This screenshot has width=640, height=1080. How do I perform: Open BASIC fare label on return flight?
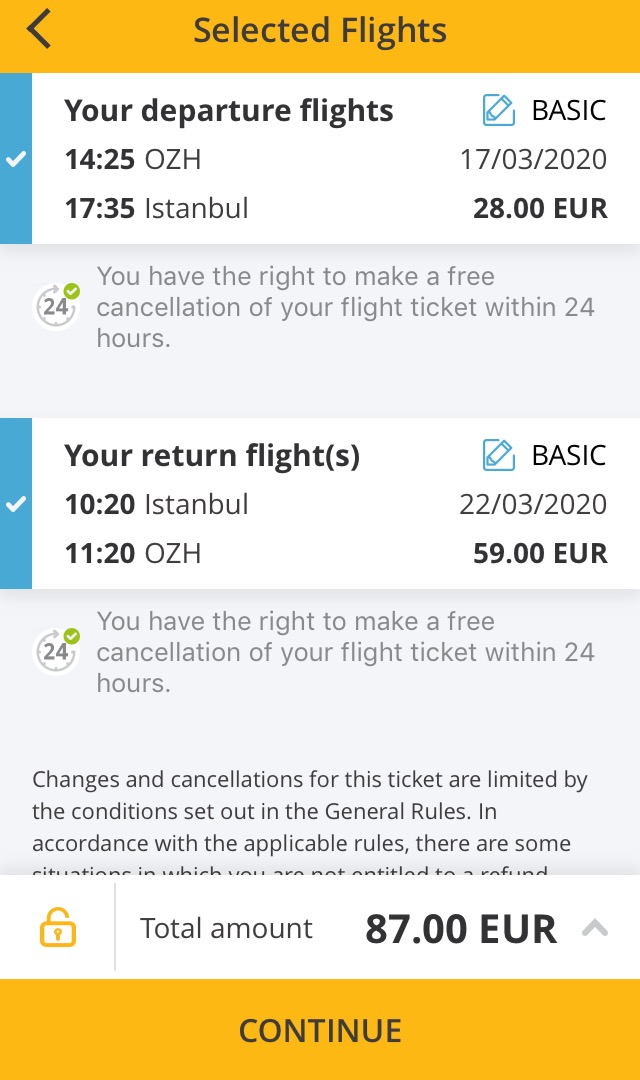pos(569,455)
